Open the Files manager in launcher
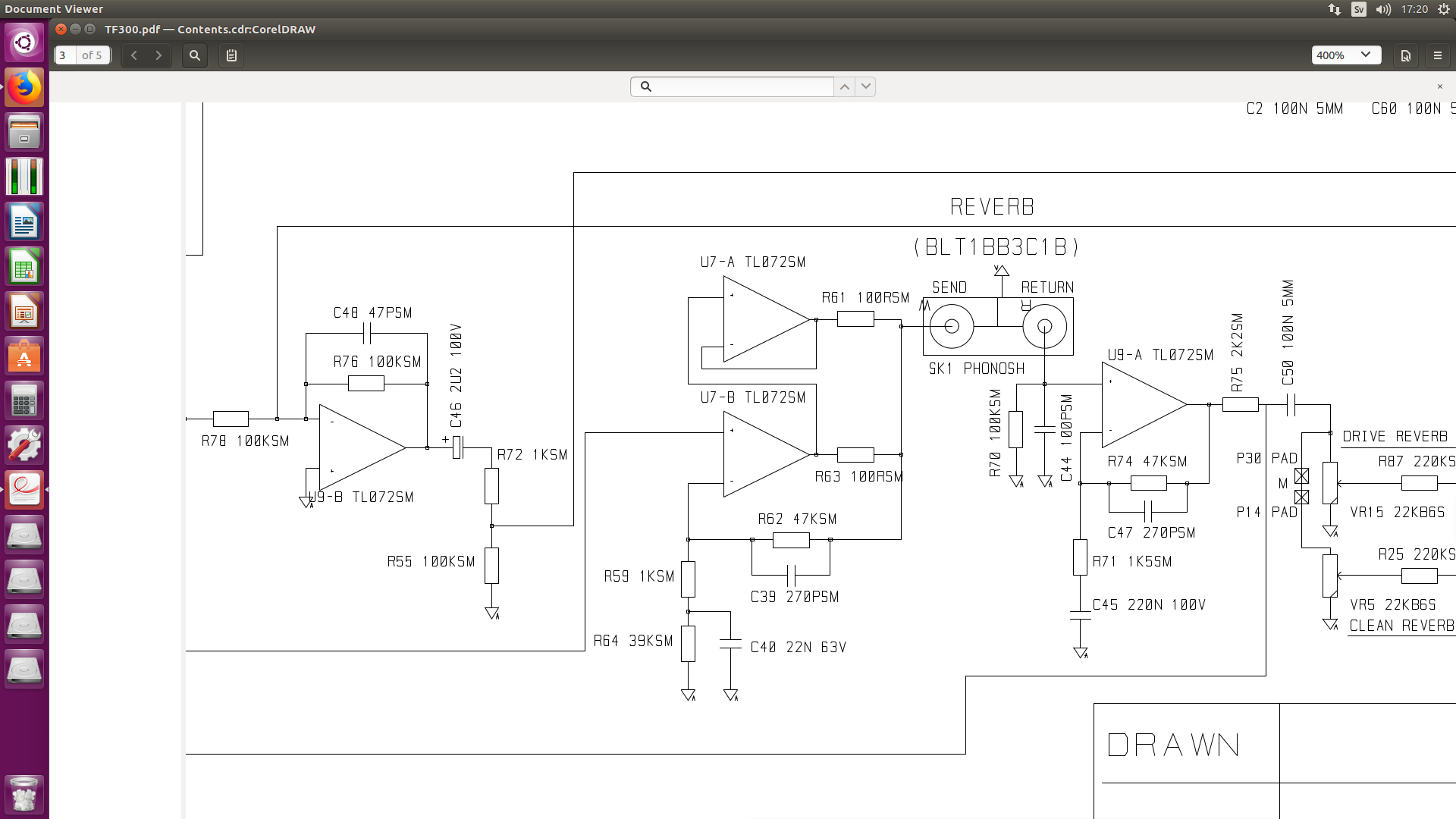 click(x=24, y=133)
